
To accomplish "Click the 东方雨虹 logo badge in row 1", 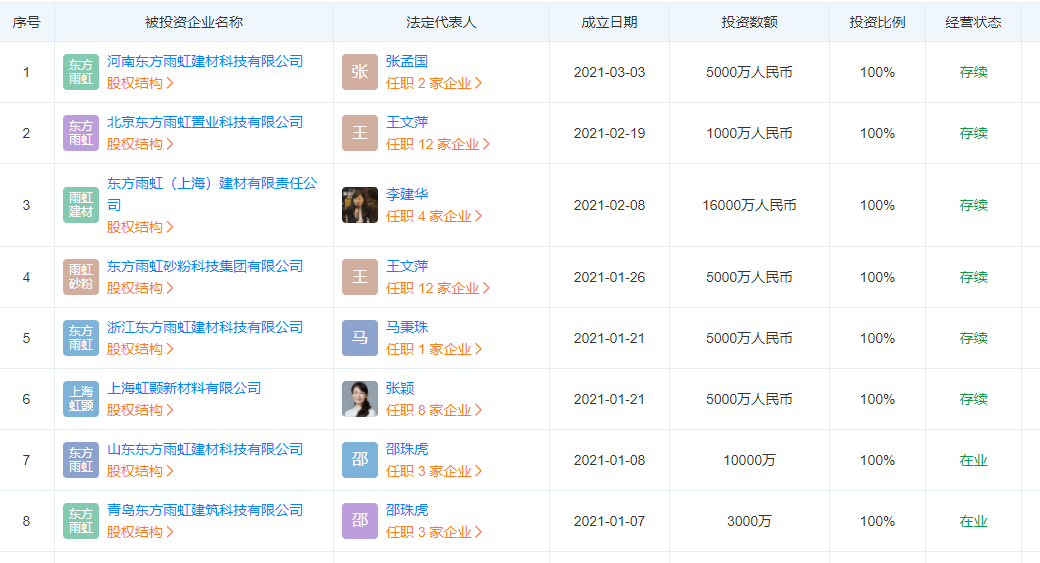I will [x=81, y=72].
